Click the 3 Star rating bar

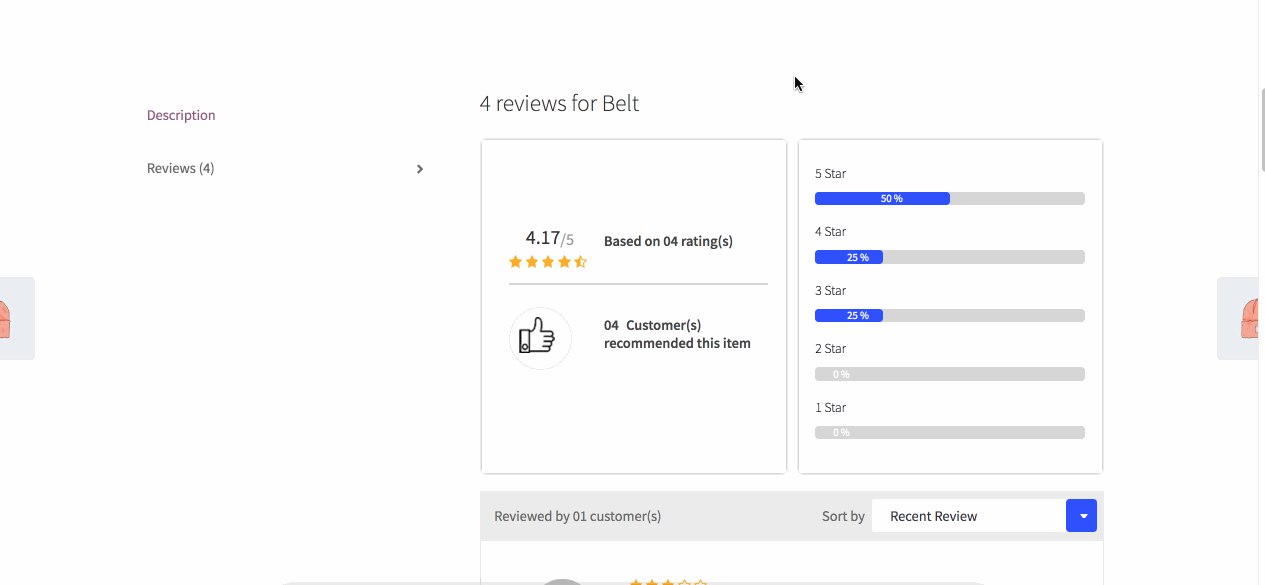click(x=949, y=316)
